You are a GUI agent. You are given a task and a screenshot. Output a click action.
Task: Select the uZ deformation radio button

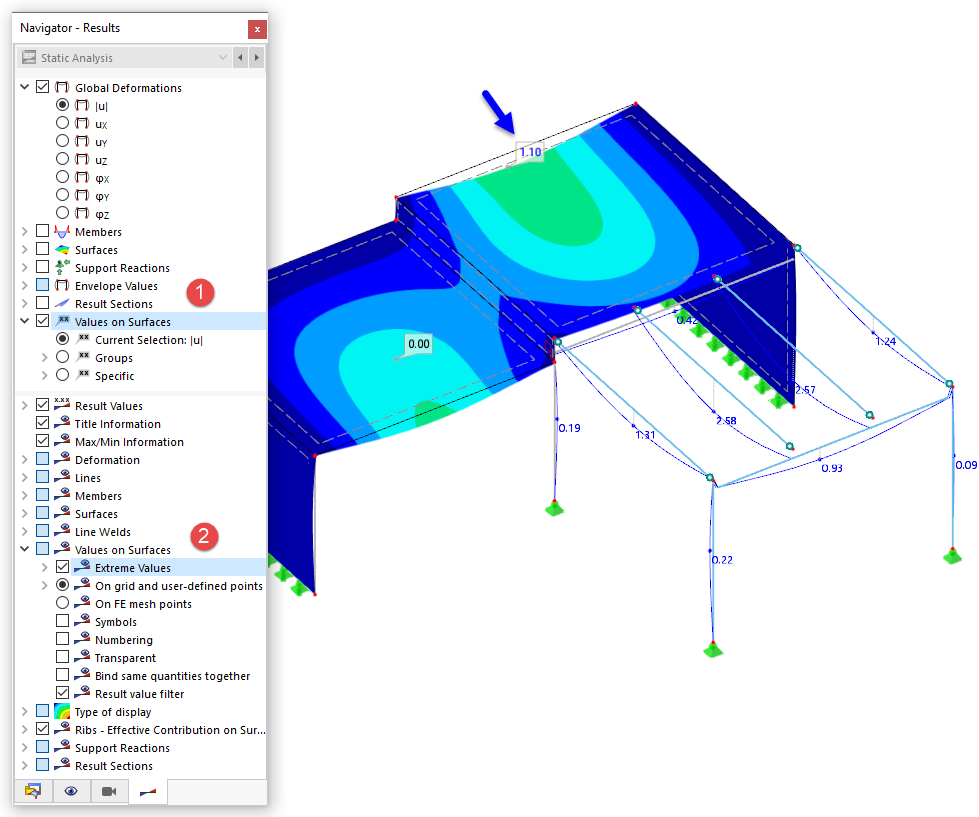(x=62, y=159)
